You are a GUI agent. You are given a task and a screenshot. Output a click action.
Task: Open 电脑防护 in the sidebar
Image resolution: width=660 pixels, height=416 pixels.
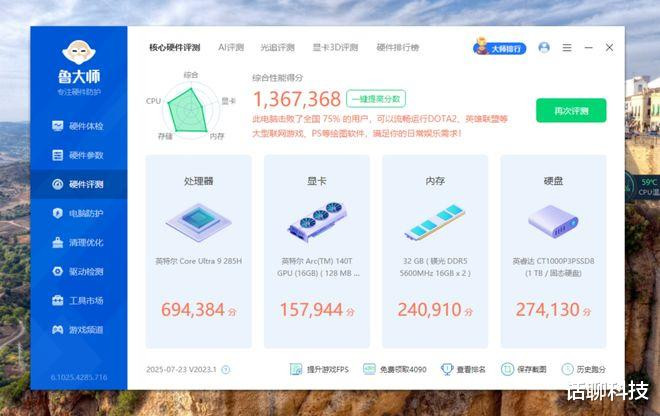click(x=78, y=213)
